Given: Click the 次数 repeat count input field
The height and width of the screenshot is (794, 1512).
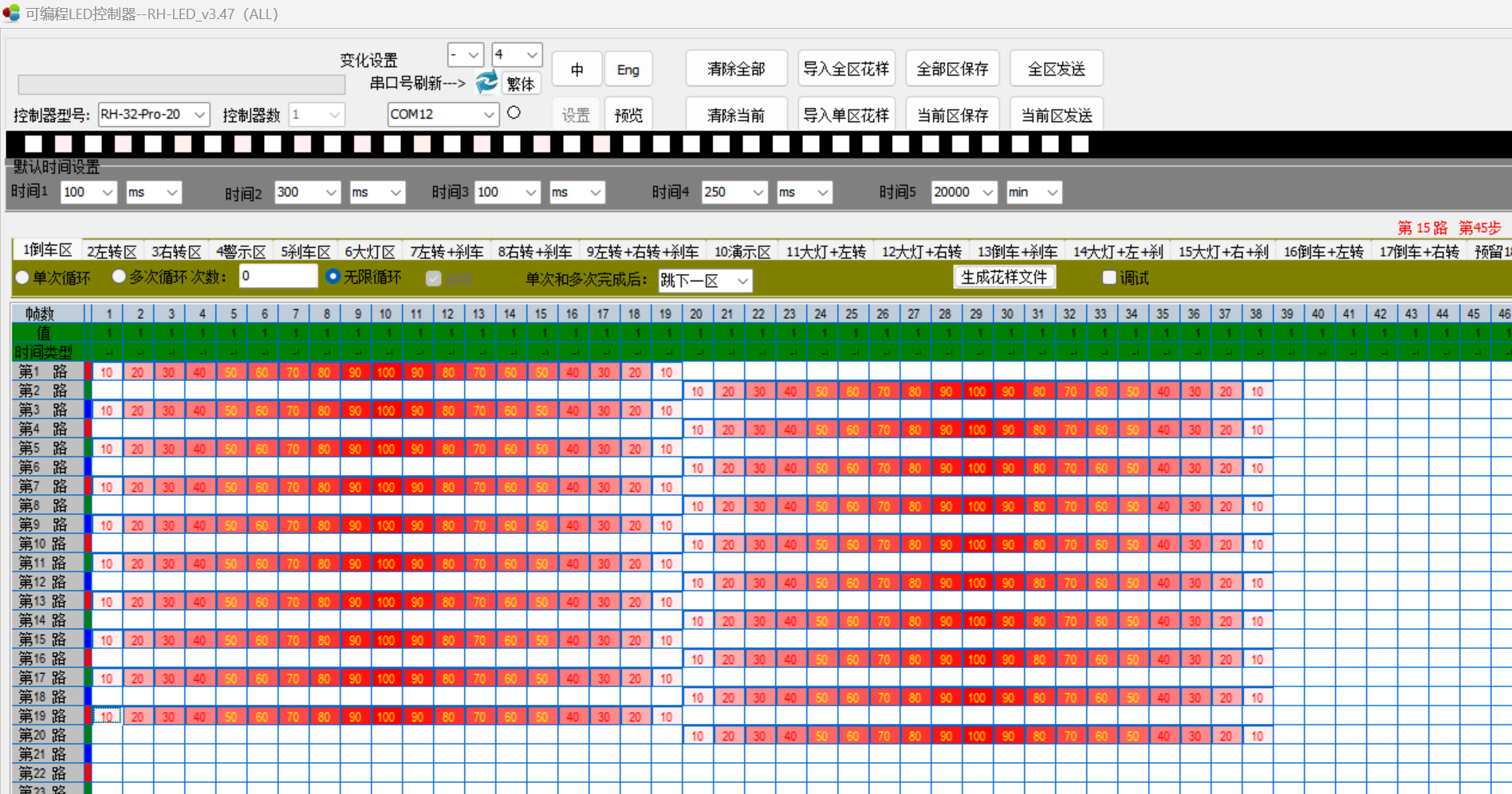Looking at the screenshot, I should coord(278,276).
